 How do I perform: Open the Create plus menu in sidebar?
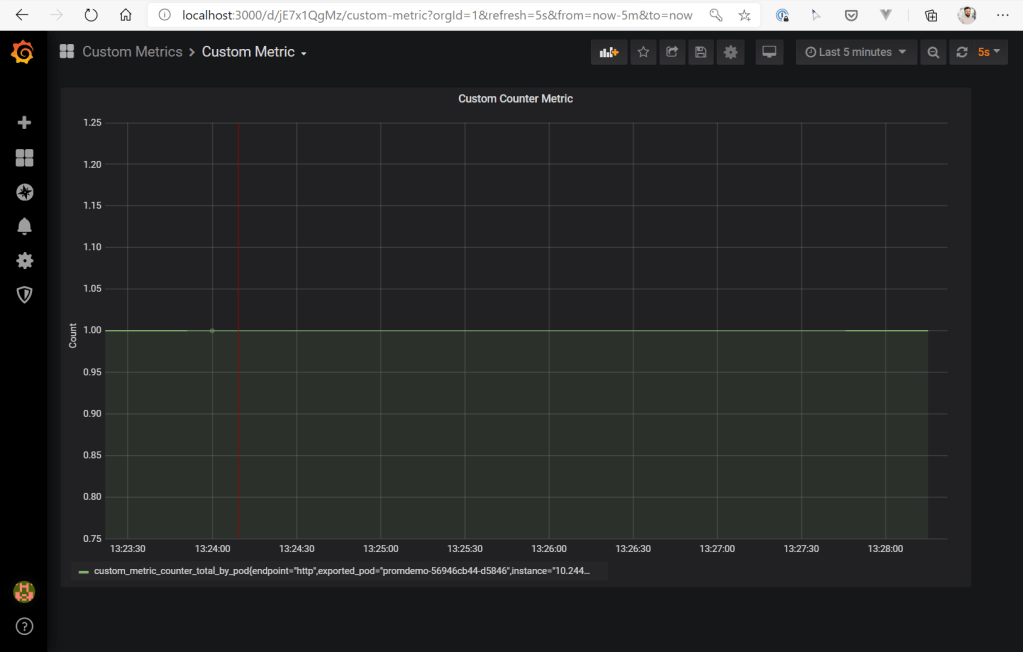[x=25, y=122]
